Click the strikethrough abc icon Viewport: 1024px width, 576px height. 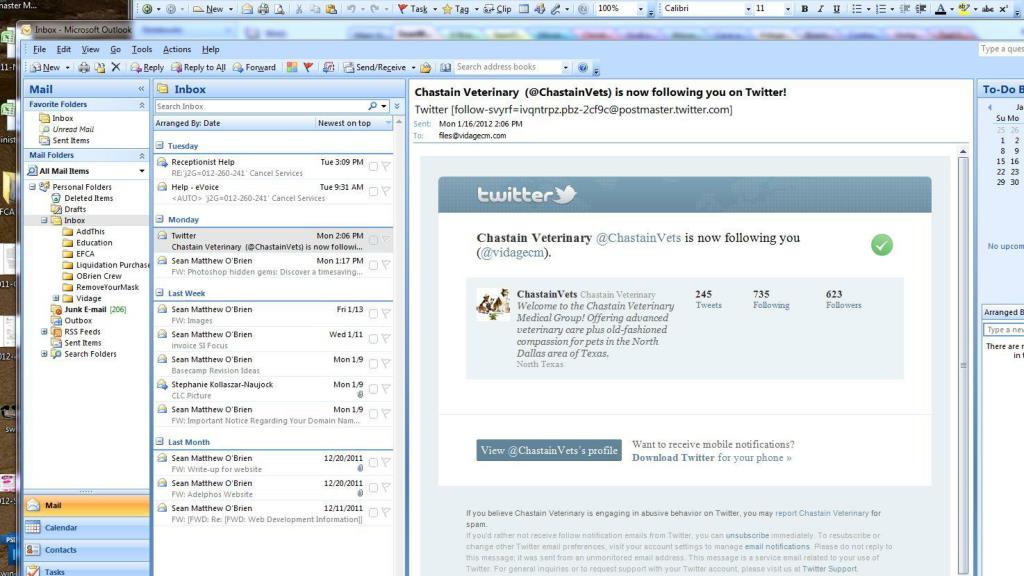(988, 8)
